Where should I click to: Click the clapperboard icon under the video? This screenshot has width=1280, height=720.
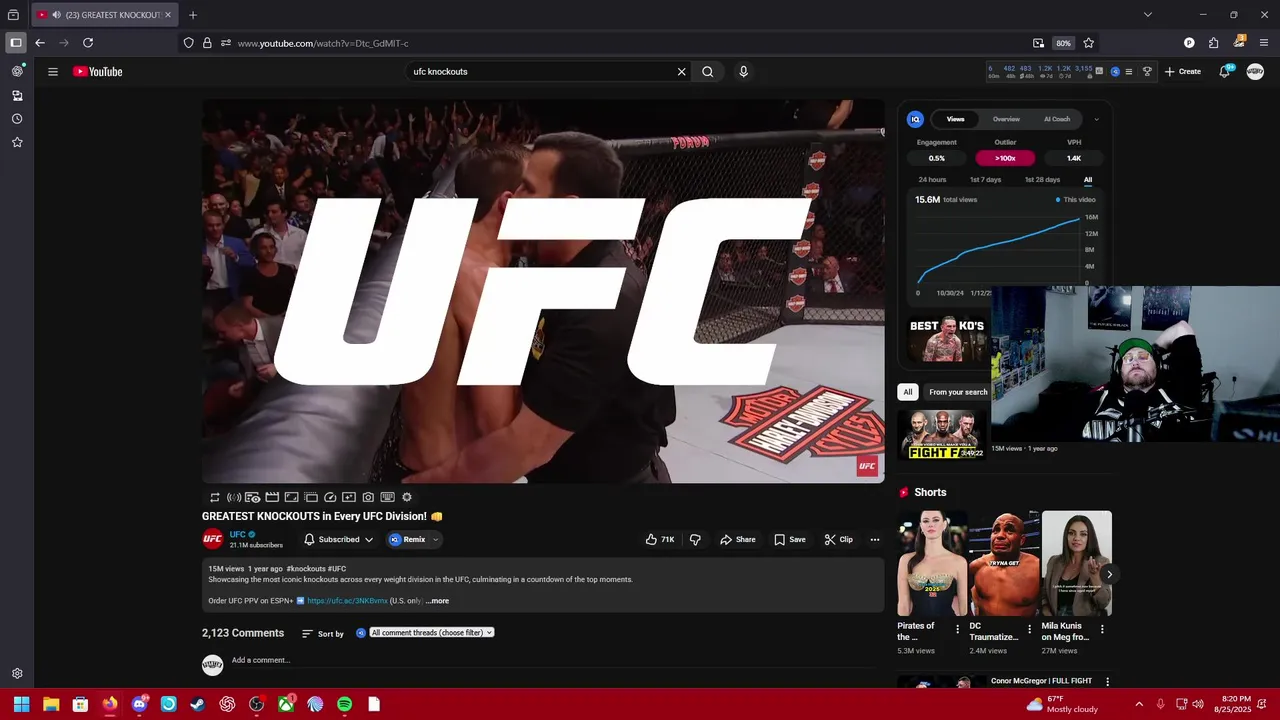(x=272, y=497)
